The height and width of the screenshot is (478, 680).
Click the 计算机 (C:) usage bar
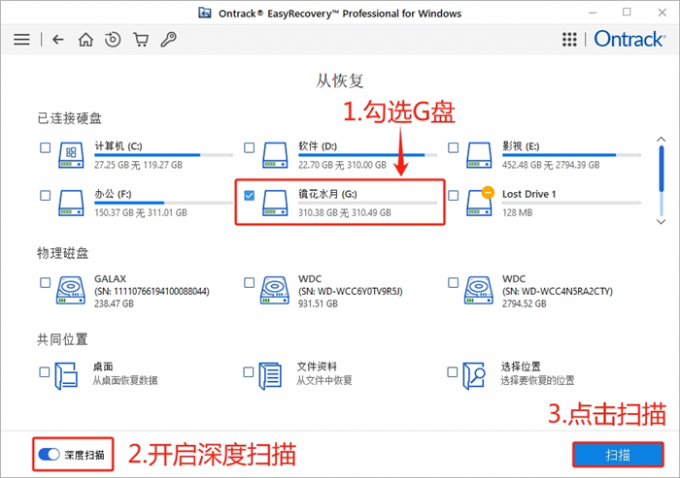pos(163,155)
